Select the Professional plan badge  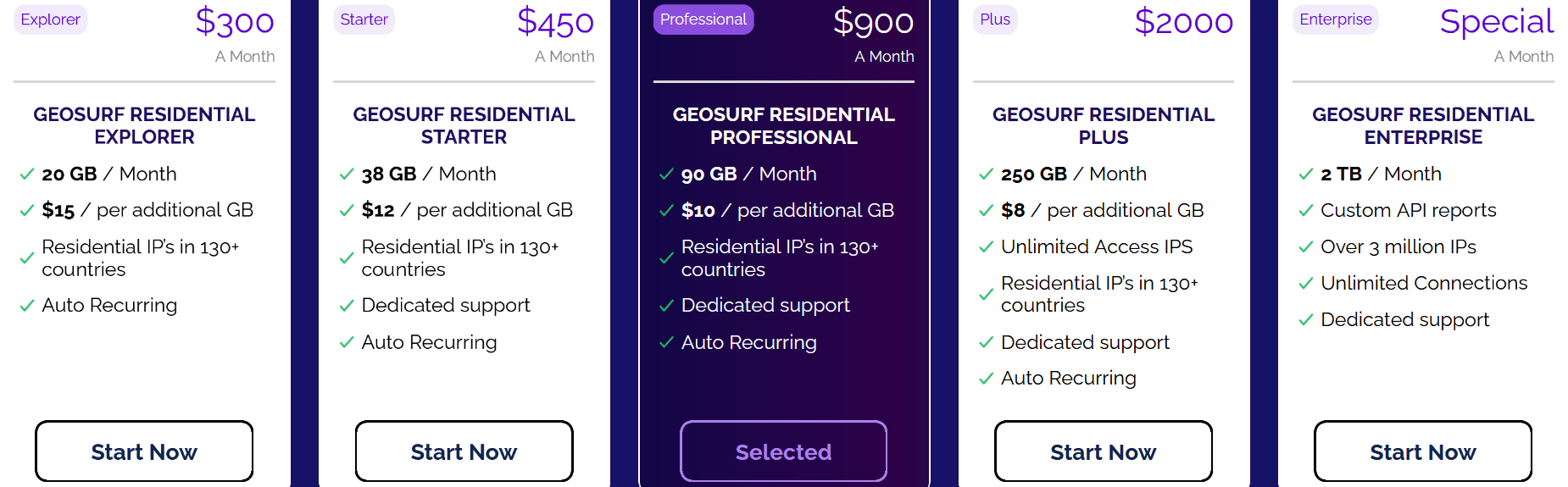703,19
